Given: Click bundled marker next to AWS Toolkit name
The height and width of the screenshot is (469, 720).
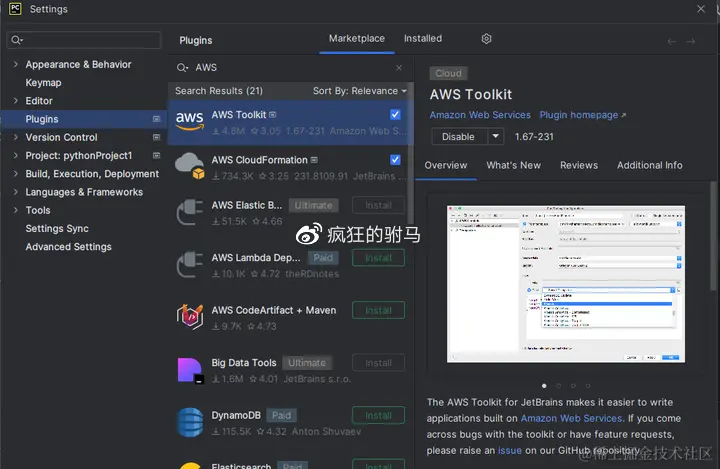Looking at the screenshot, I should [x=273, y=114].
